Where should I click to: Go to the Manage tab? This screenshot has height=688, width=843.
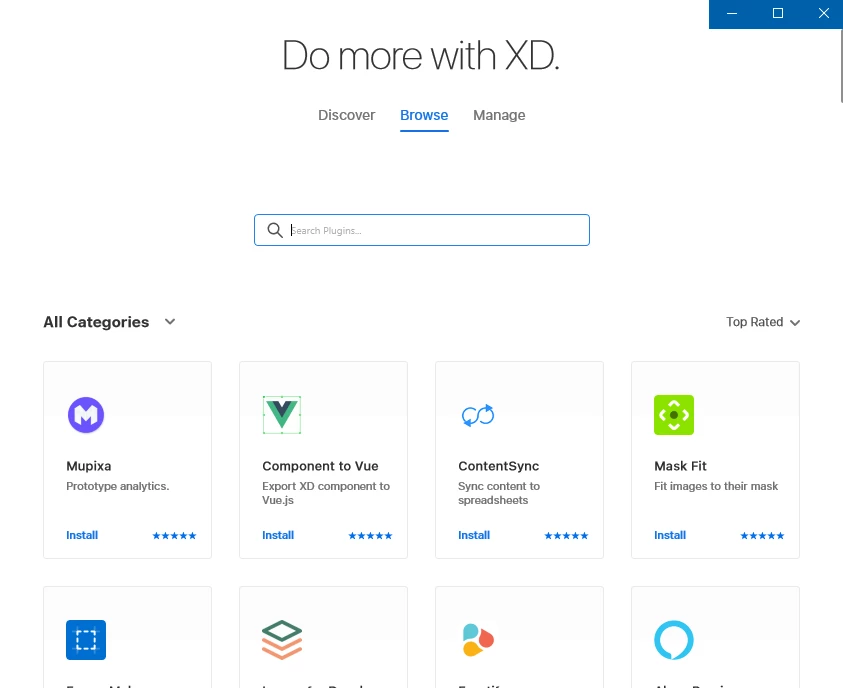[x=499, y=115]
